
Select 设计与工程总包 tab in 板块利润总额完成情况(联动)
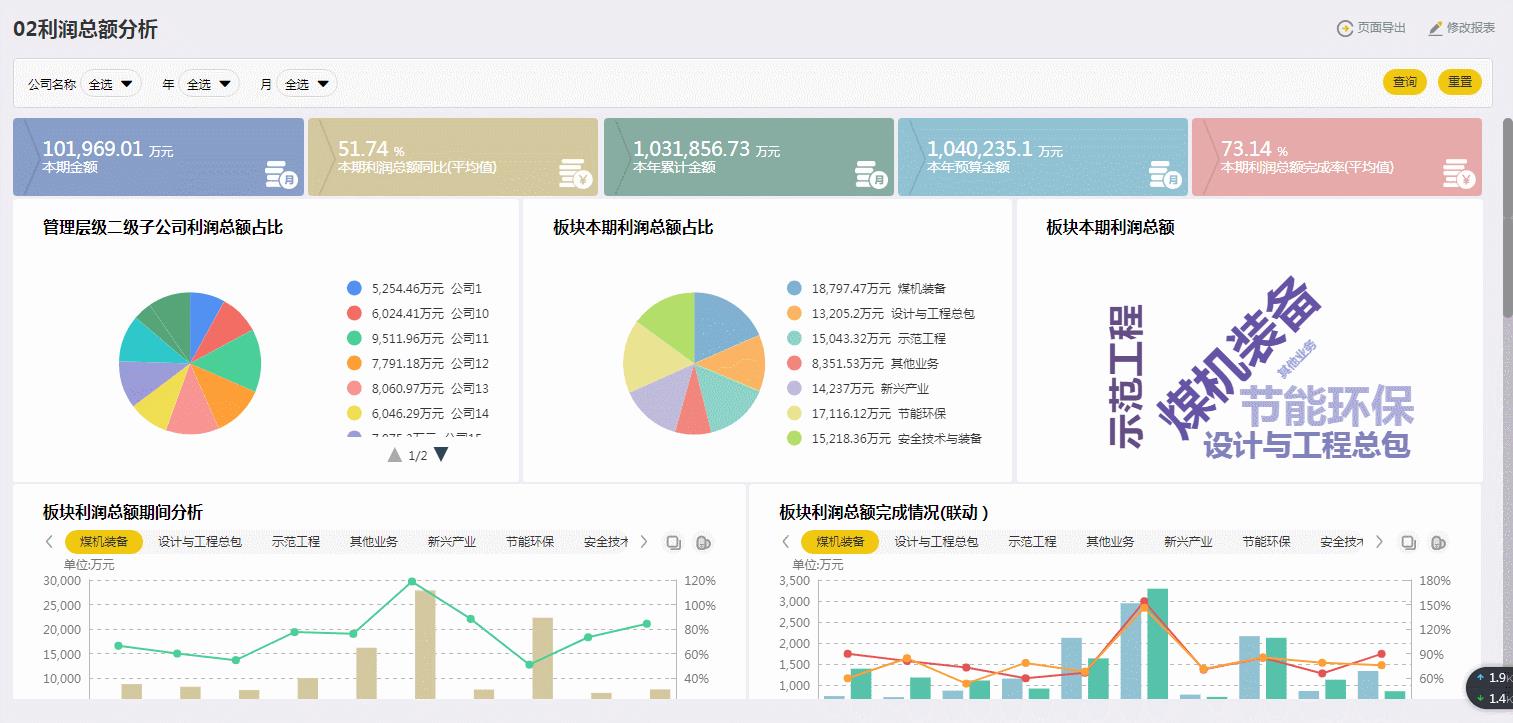tap(936, 542)
